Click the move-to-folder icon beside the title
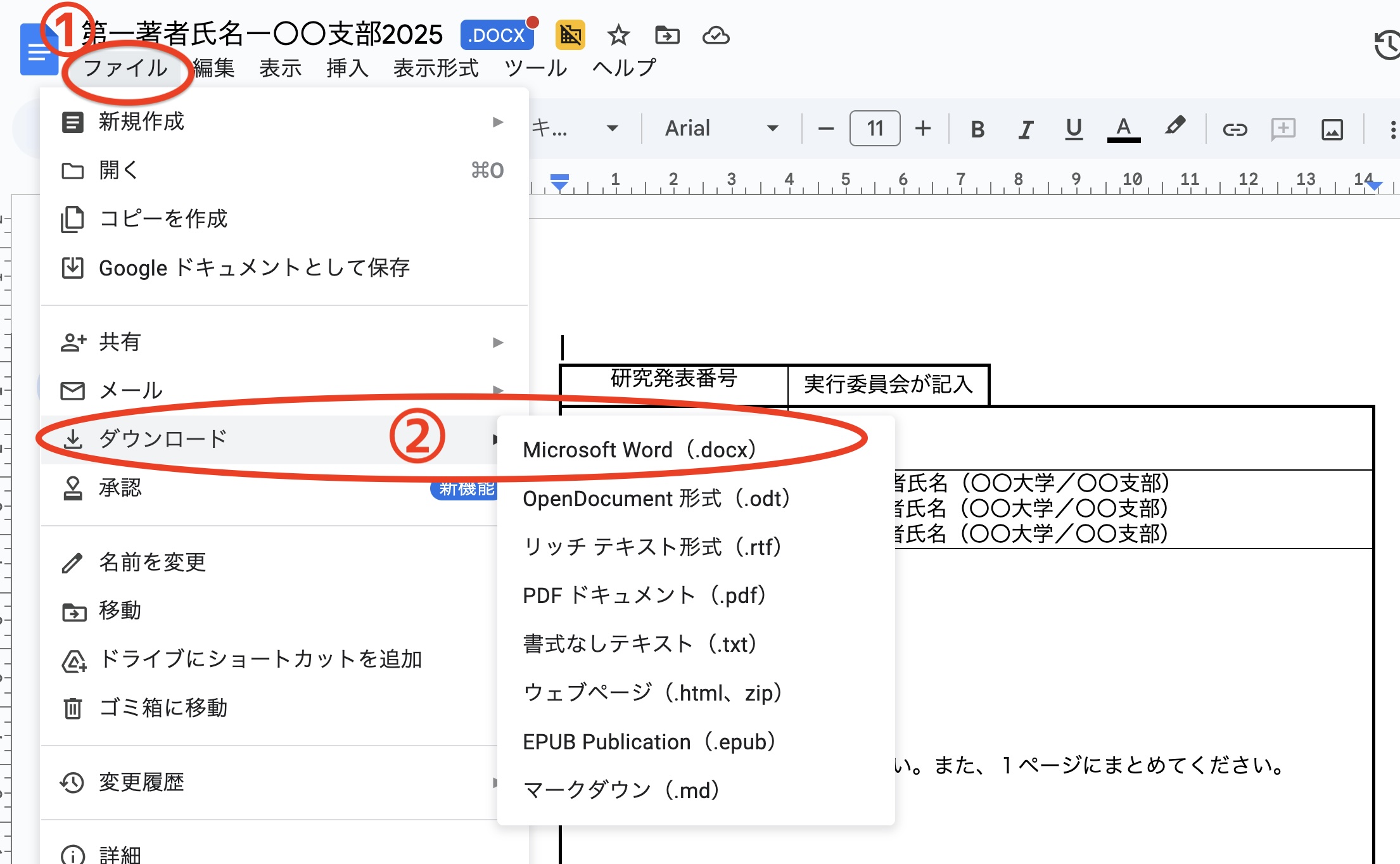The image size is (1400, 864). [x=667, y=35]
